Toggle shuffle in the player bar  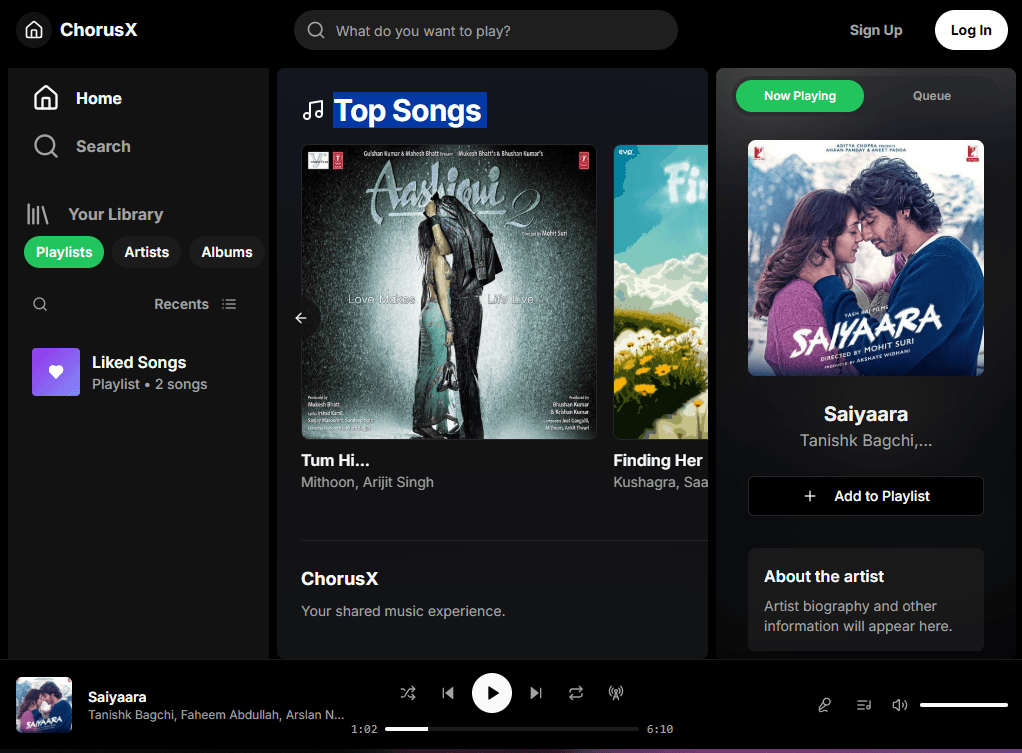pyautogui.click(x=408, y=693)
